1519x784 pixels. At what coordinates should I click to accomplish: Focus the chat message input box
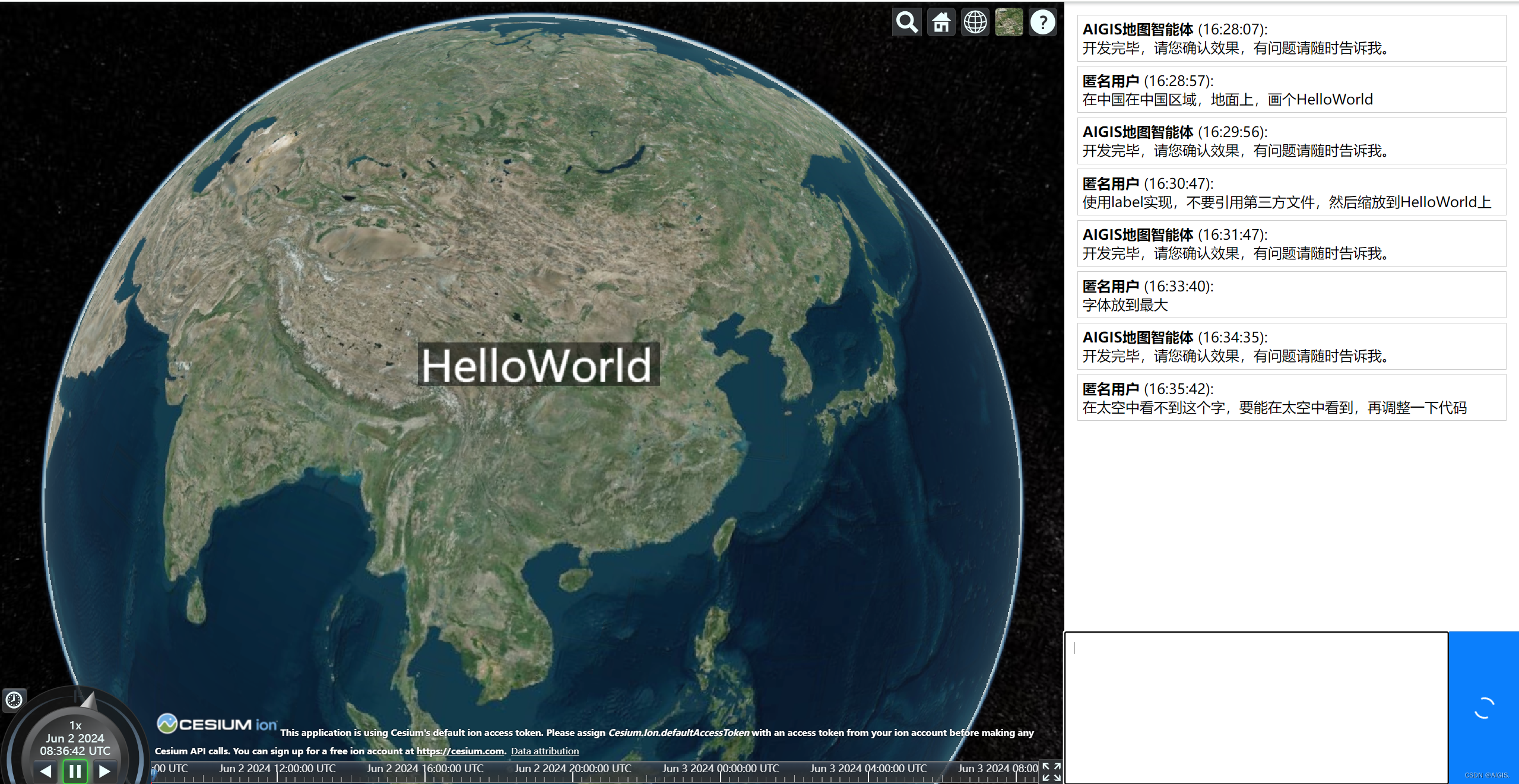tap(1256, 707)
